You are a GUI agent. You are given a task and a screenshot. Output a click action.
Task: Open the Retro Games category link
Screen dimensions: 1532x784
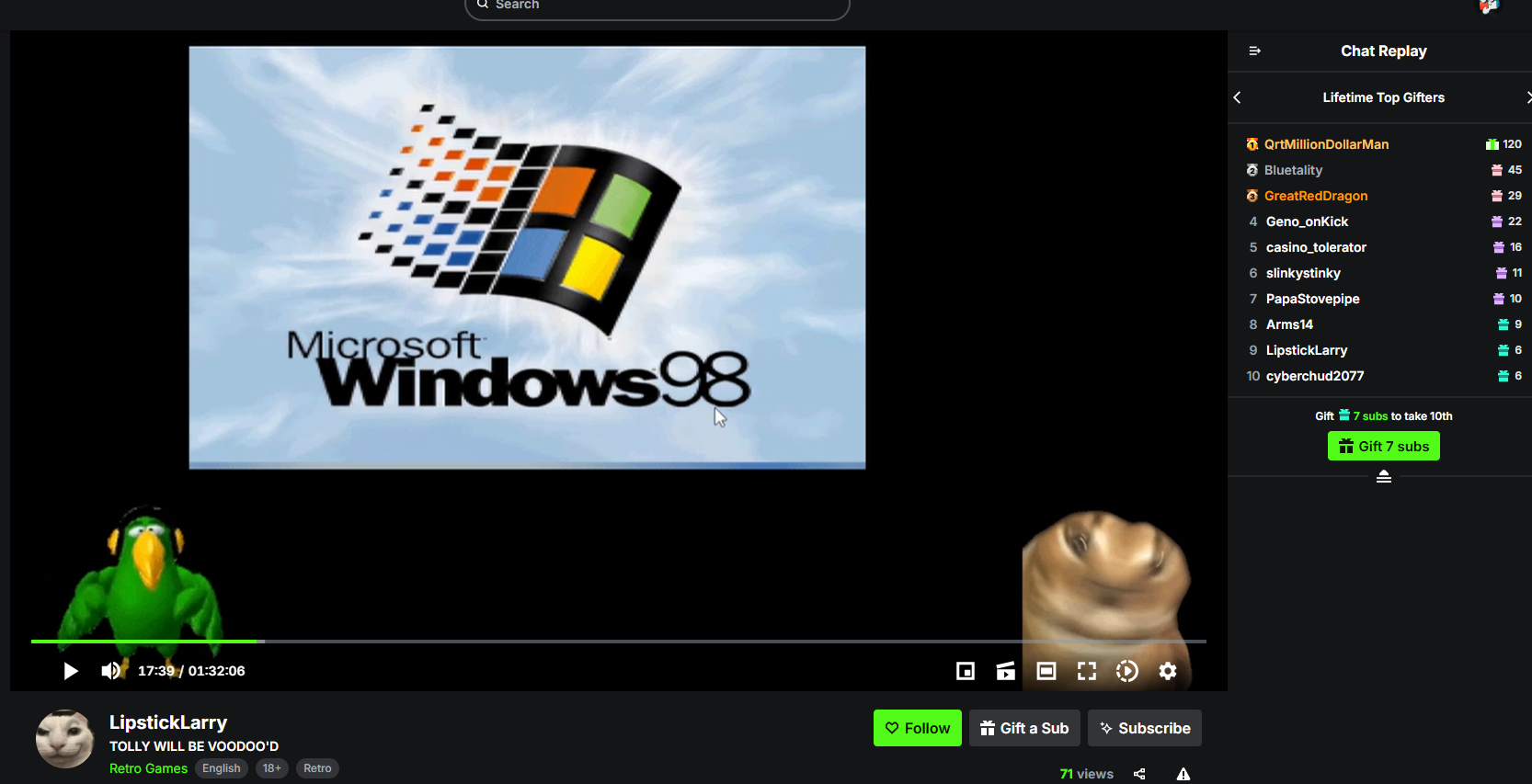[x=148, y=768]
